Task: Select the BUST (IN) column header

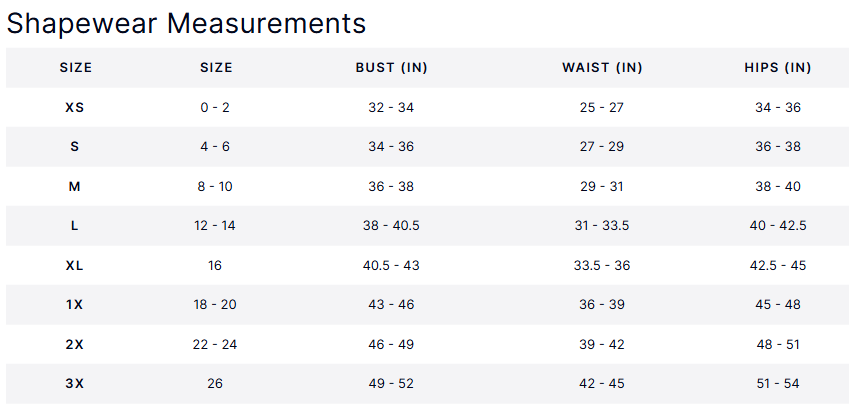Action: [x=391, y=68]
